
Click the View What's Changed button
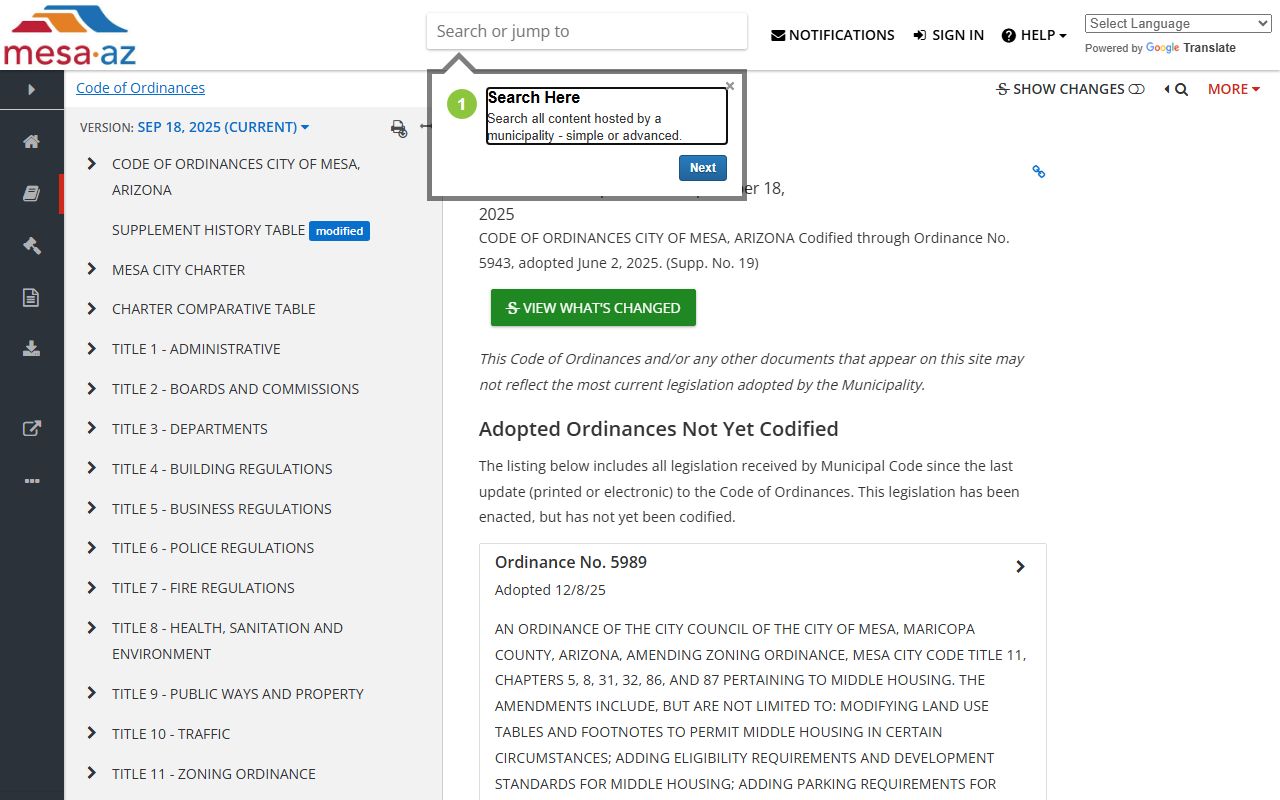(593, 308)
